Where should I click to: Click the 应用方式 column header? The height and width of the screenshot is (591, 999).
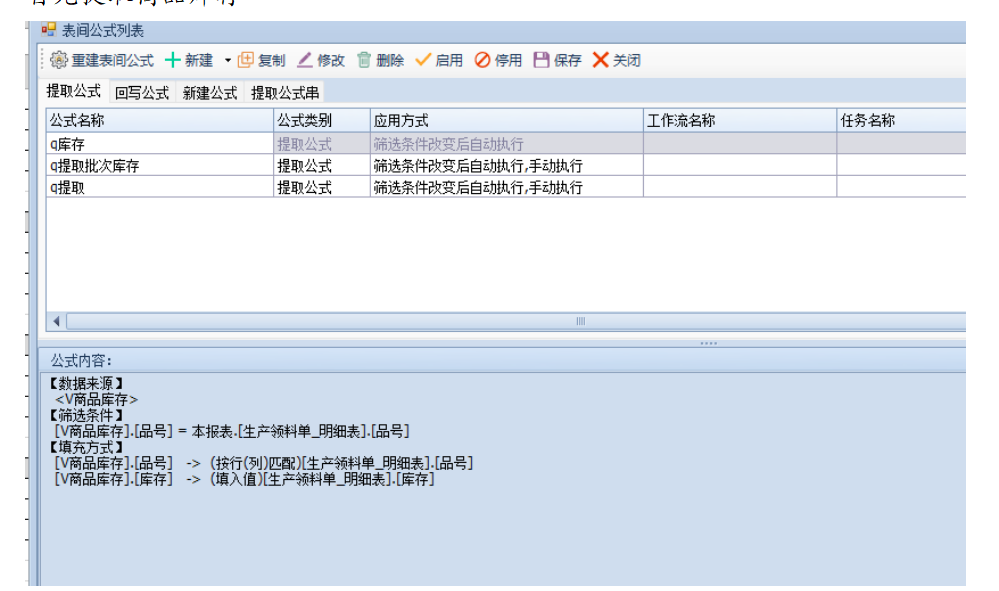pos(505,121)
